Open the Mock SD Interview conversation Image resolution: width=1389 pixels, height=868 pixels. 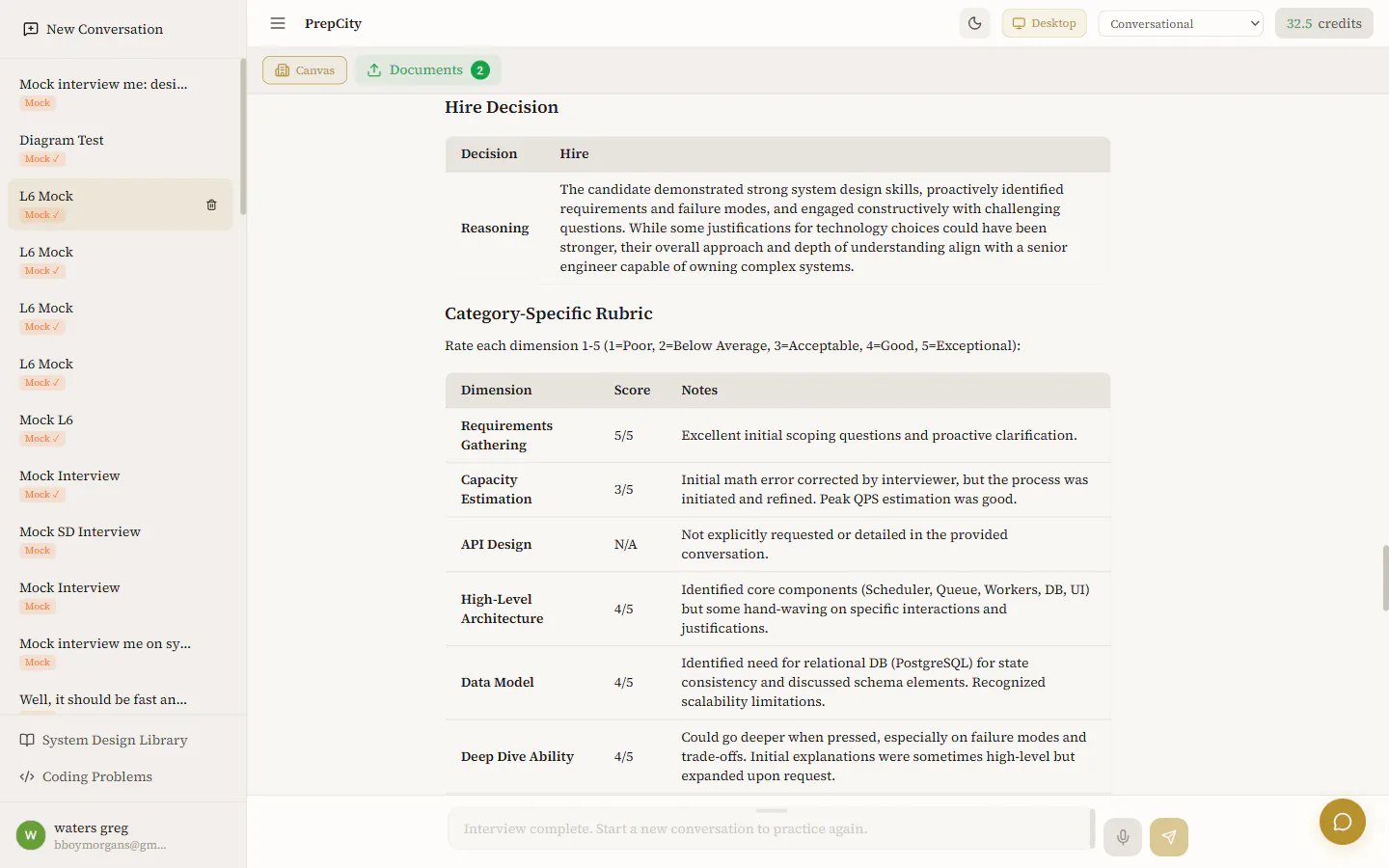click(120, 540)
